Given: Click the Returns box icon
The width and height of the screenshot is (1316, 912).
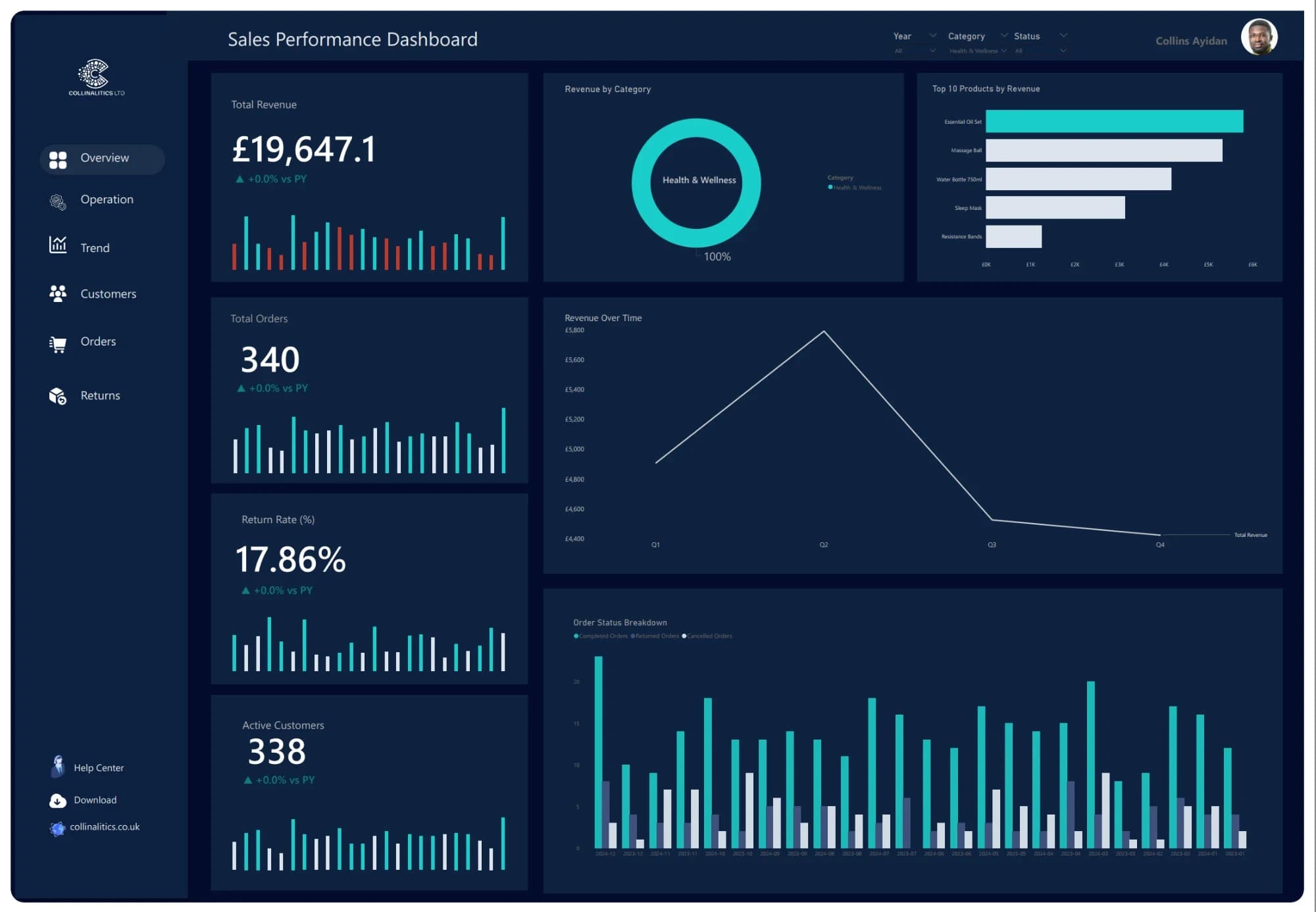Looking at the screenshot, I should (x=58, y=395).
